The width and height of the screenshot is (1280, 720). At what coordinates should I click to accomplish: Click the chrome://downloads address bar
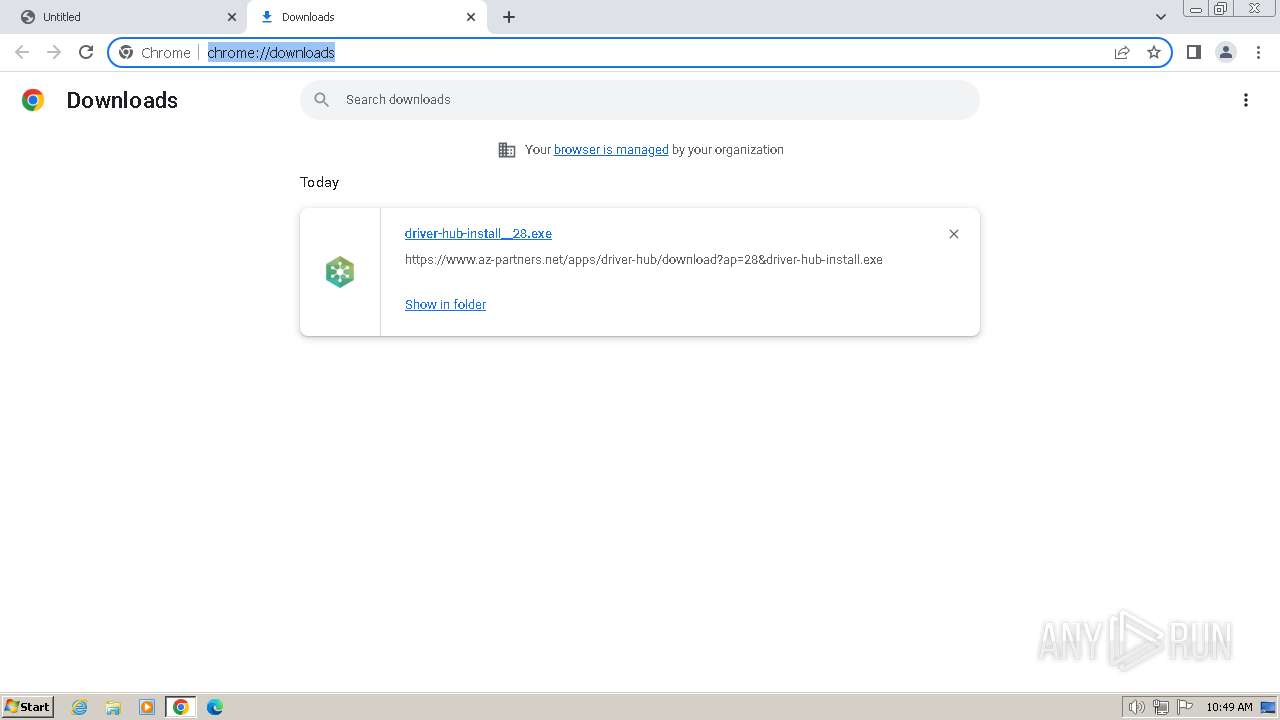point(640,52)
